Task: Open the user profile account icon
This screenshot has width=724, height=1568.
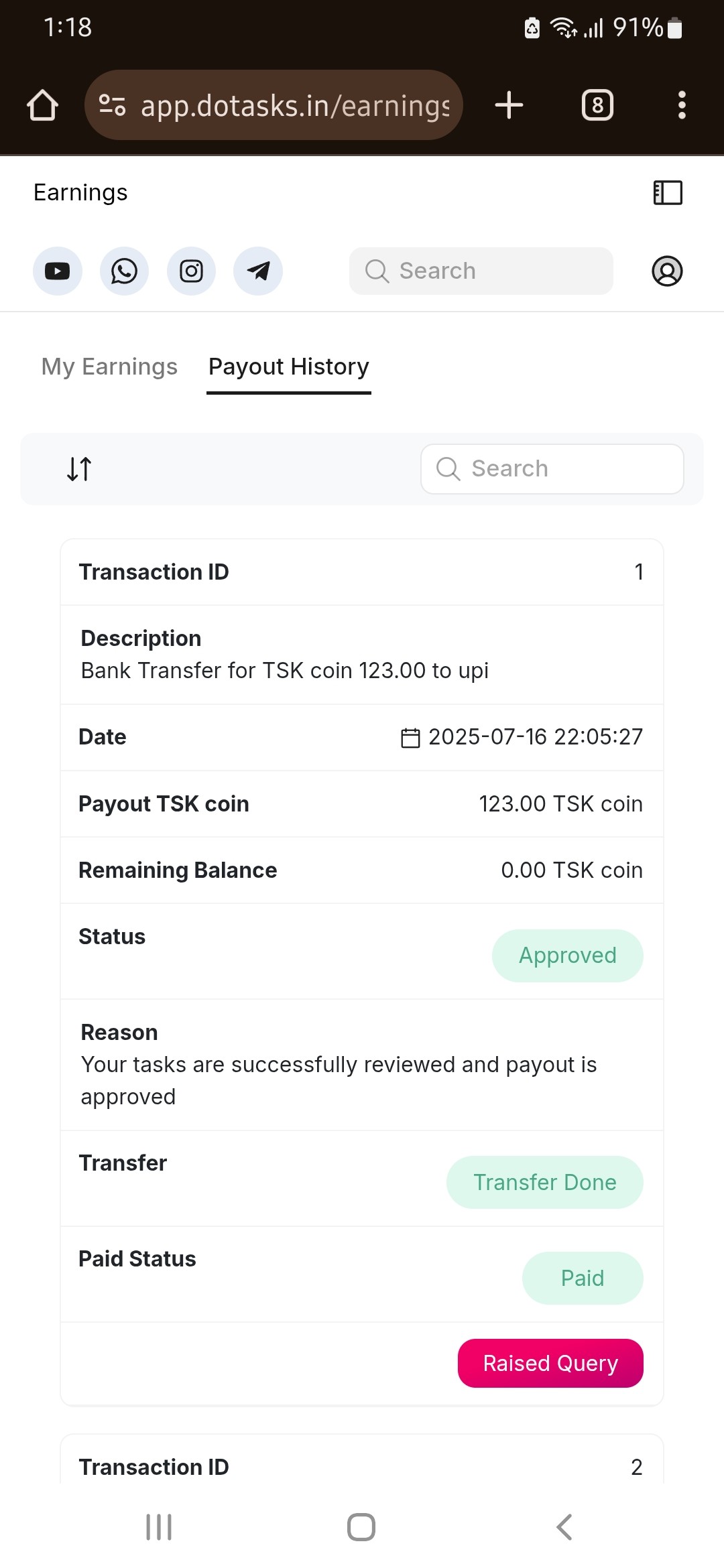Action: coord(667,271)
